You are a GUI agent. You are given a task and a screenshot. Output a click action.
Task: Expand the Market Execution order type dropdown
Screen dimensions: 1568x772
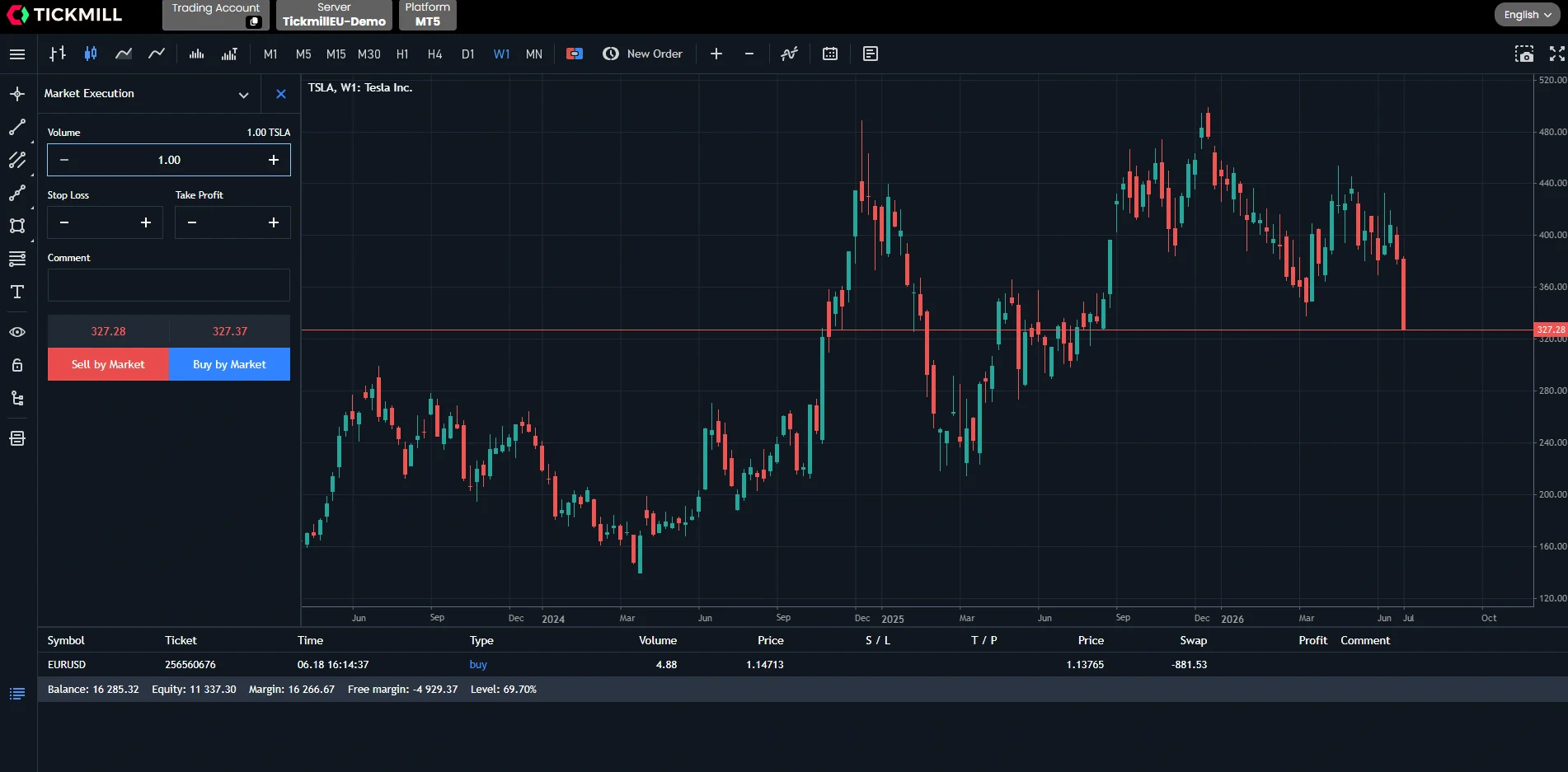pyautogui.click(x=244, y=95)
